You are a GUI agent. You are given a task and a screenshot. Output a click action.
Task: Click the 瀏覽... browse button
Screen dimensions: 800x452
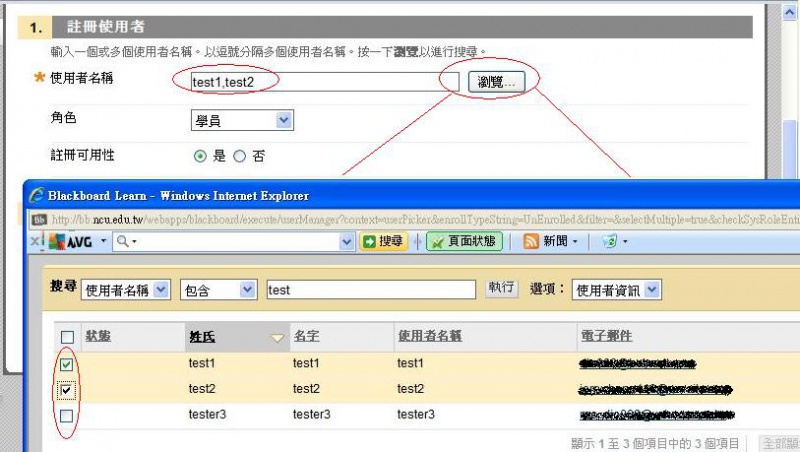[x=496, y=82]
